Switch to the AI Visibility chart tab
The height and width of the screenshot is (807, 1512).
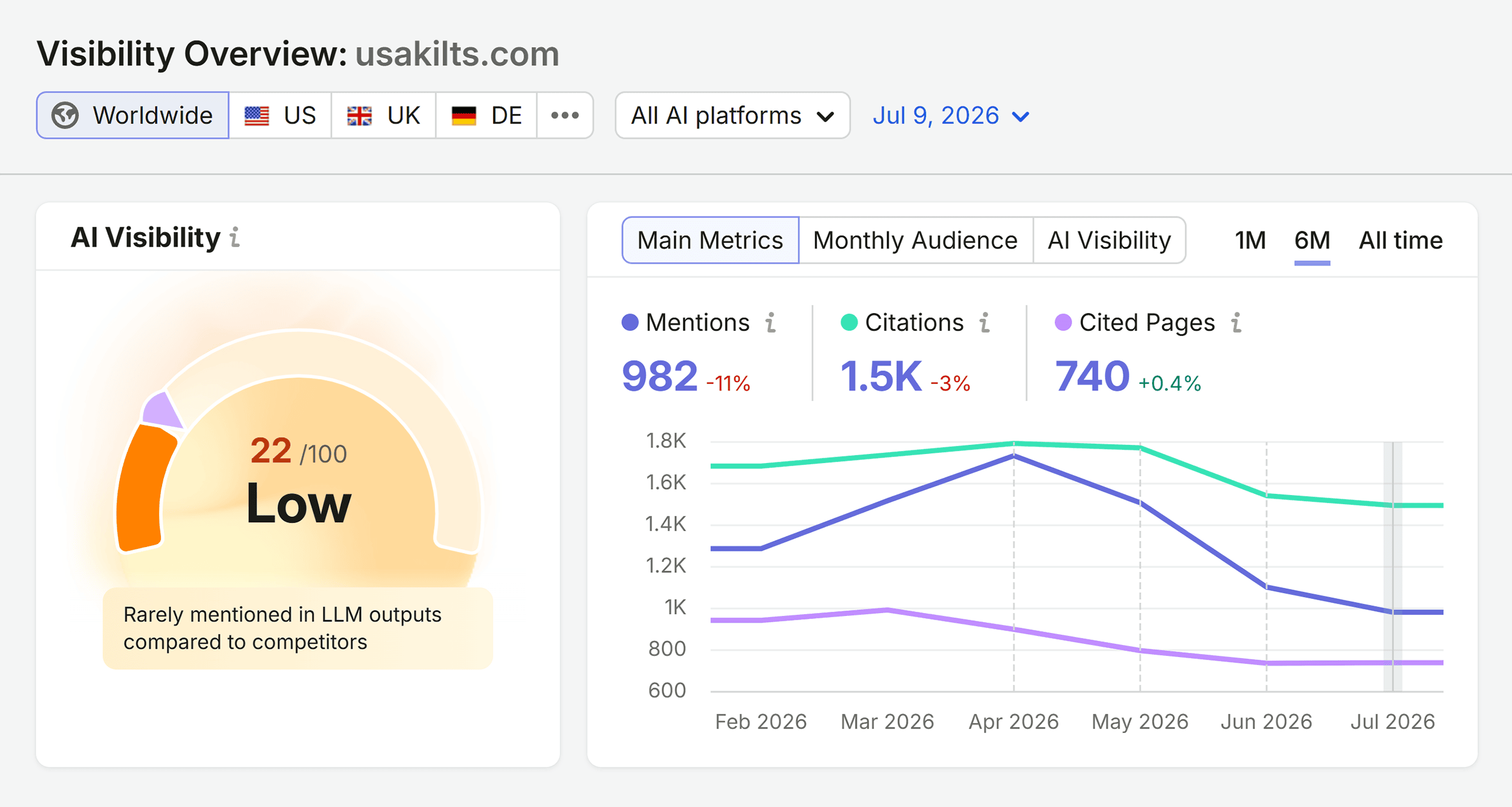(1109, 240)
